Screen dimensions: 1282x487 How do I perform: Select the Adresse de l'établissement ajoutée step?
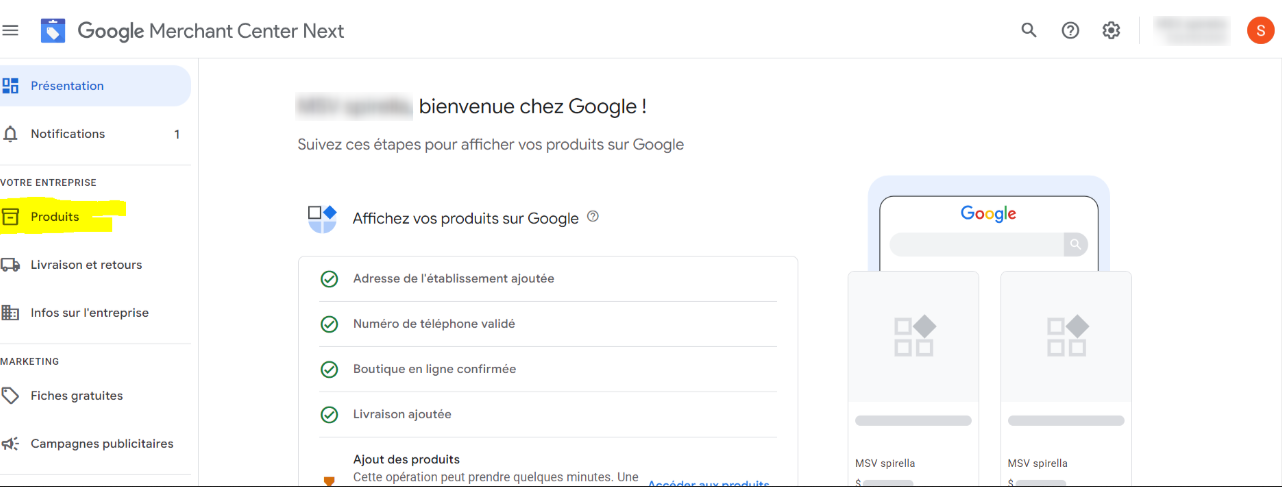tap(548, 279)
